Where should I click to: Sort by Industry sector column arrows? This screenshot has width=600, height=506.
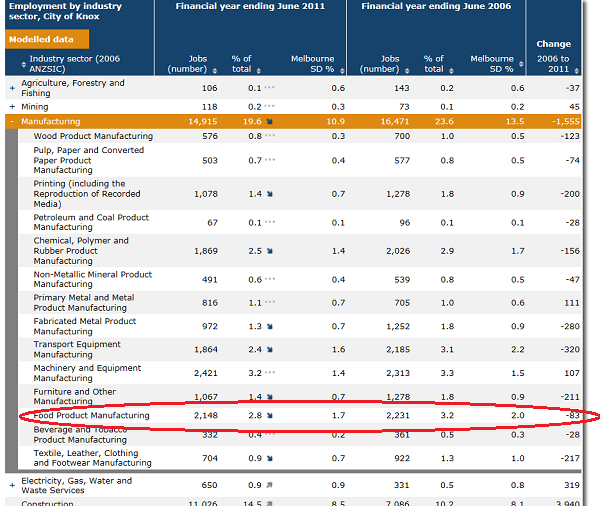22,64
